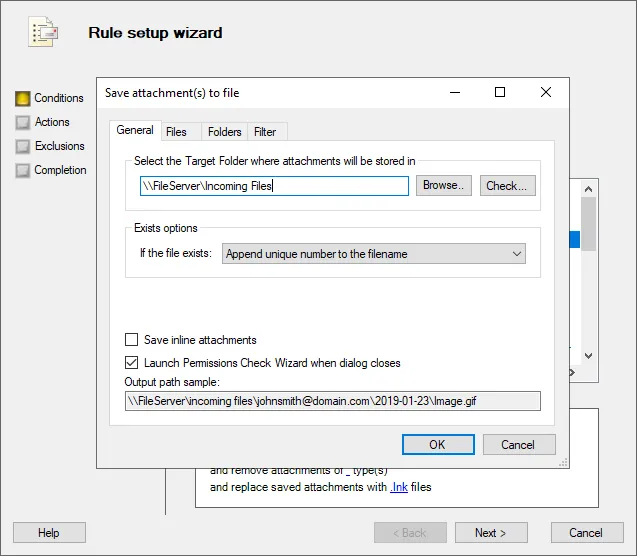Click the .lnk files link
This screenshot has height=556, width=637.
[x=398, y=488]
